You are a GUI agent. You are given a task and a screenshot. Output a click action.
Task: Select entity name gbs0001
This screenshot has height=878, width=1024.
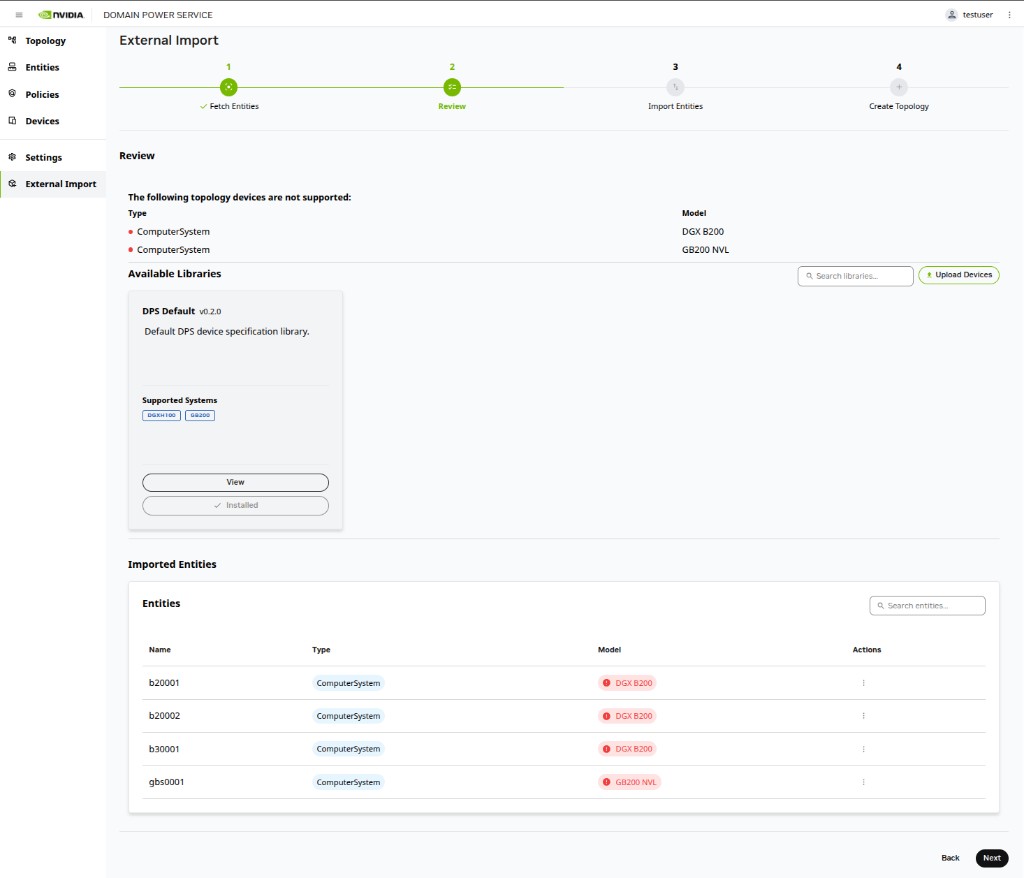click(167, 782)
